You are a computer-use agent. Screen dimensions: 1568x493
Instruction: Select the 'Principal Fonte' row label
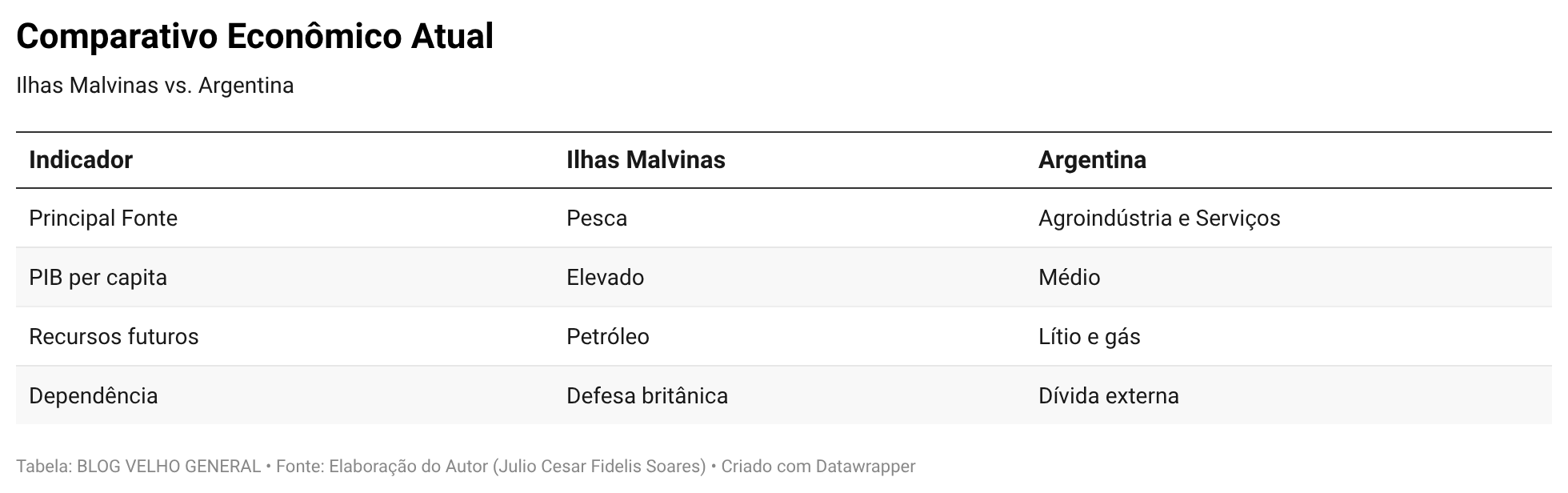(103, 218)
